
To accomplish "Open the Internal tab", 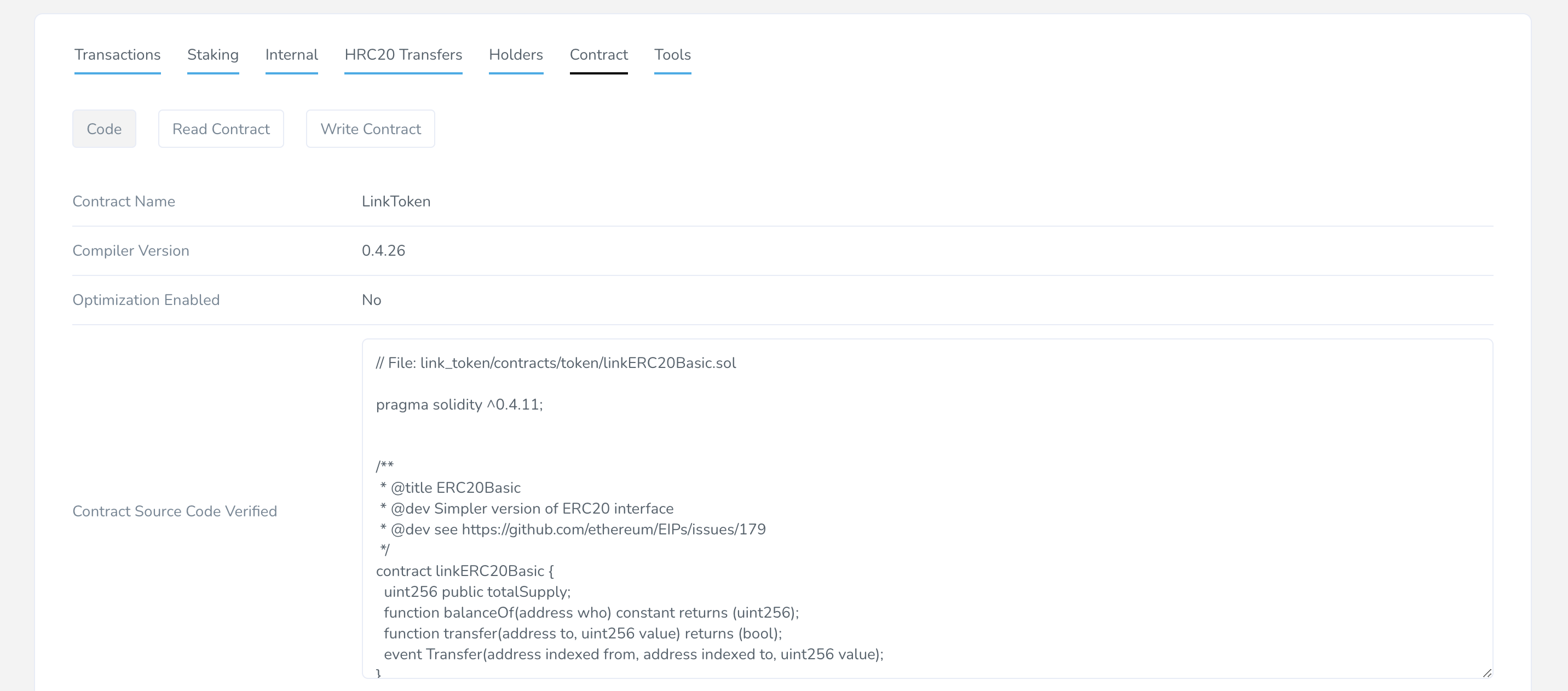I will point(292,55).
